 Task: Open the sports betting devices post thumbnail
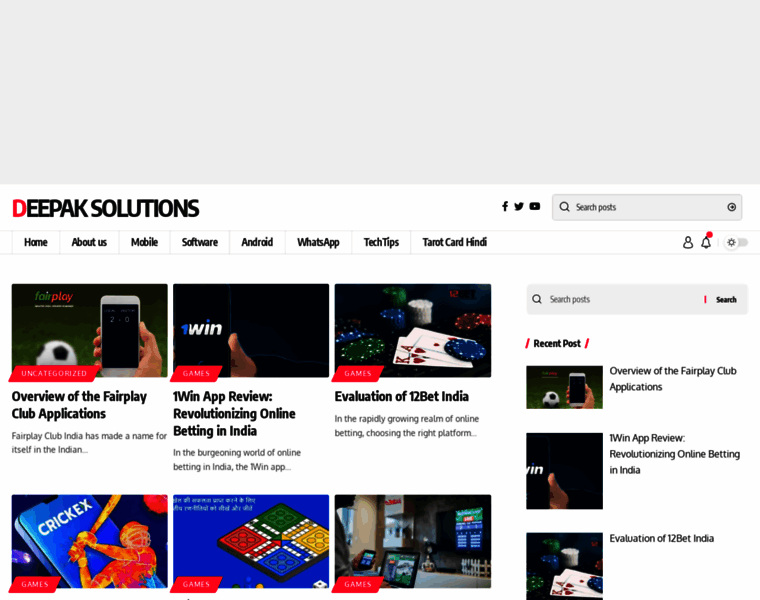click(413, 541)
